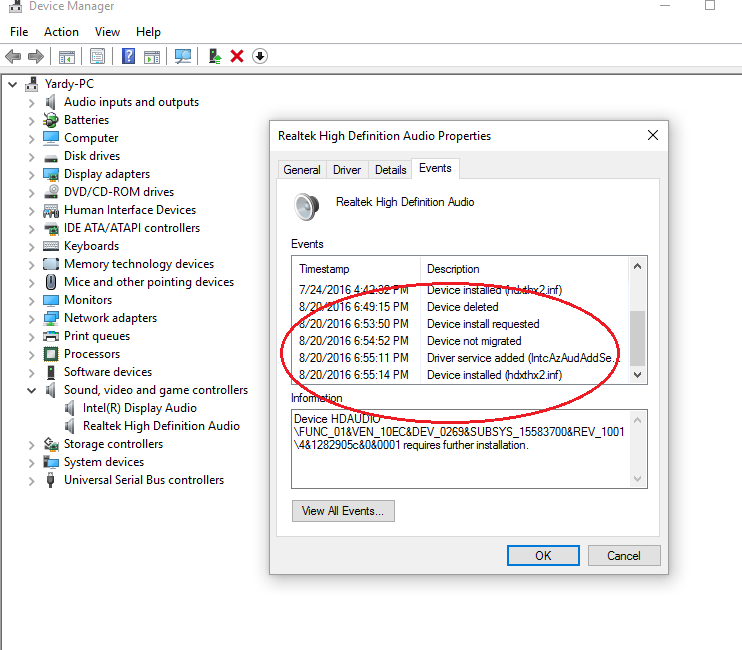742x650 pixels.
Task: Open the Help menu
Action: coord(148,32)
